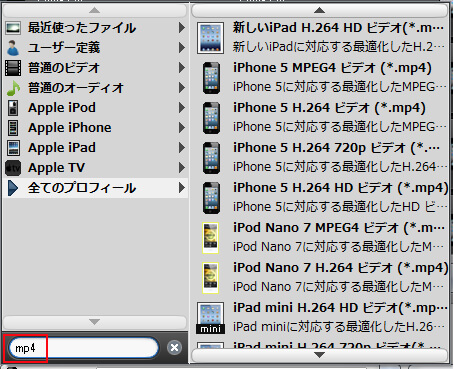This screenshot has width=454, height=369.
Task: Click the mp4 search input field
Action: pyautogui.click(x=83, y=348)
